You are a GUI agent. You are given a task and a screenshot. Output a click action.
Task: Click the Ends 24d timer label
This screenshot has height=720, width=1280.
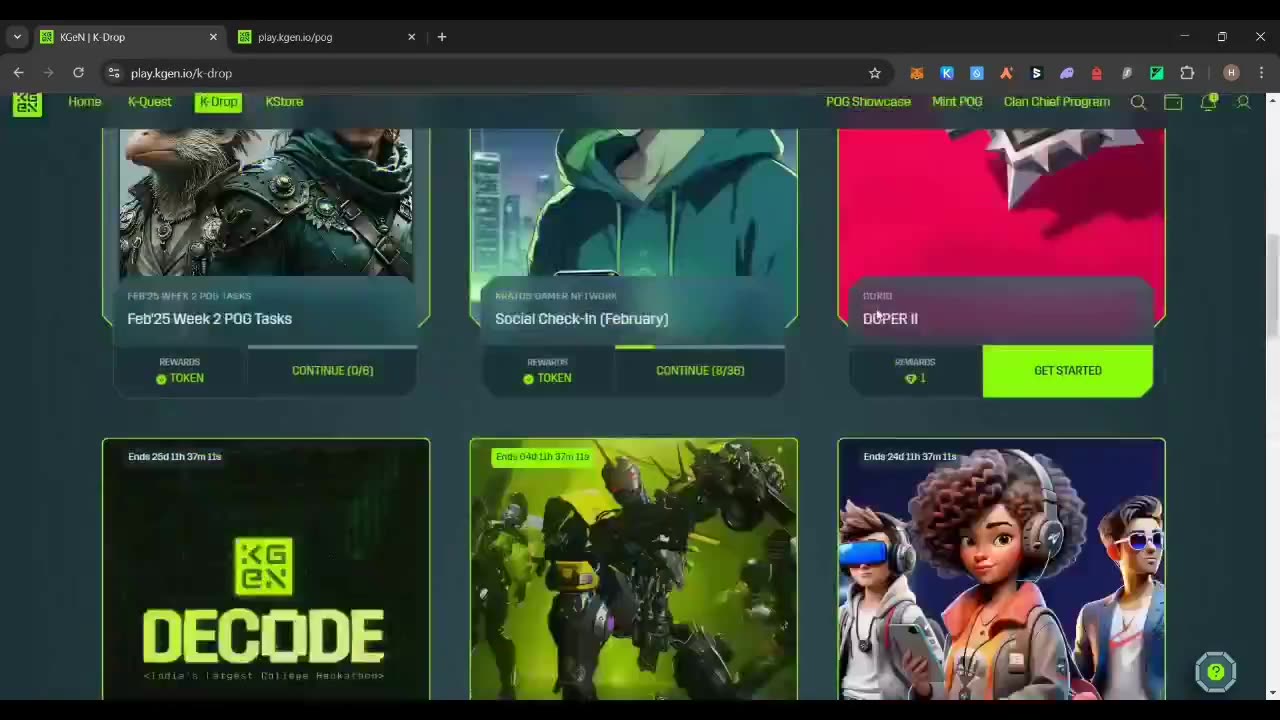point(910,457)
